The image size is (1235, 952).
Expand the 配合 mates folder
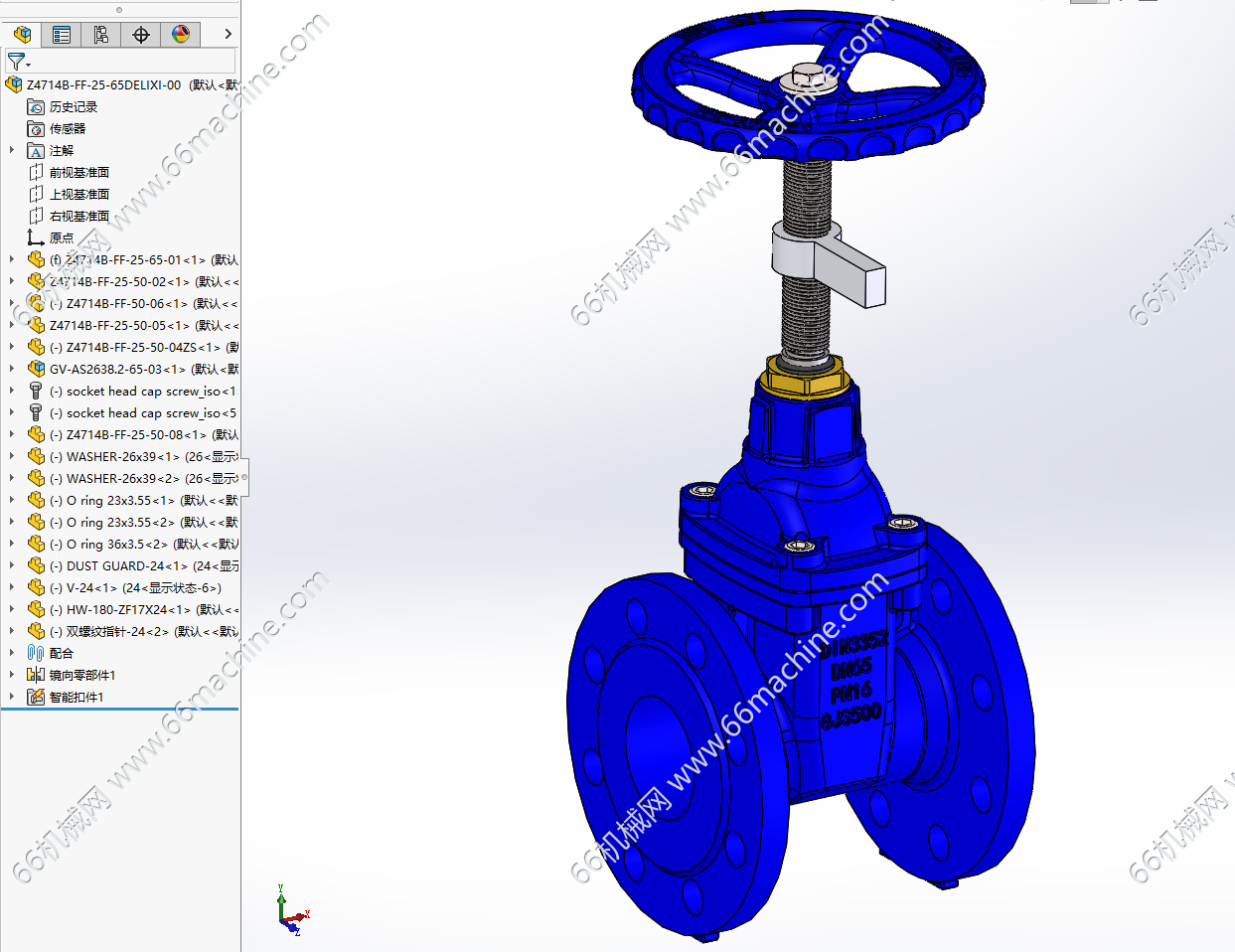pos(12,654)
